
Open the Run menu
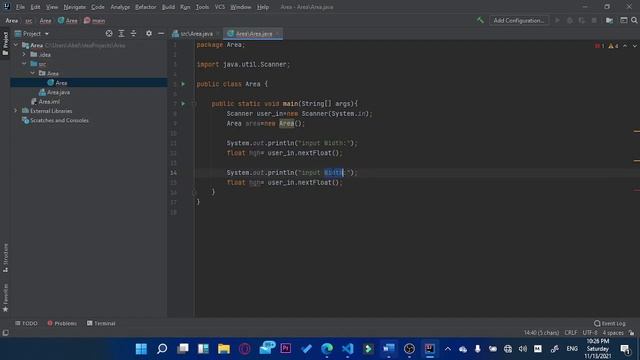coord(185,7)
